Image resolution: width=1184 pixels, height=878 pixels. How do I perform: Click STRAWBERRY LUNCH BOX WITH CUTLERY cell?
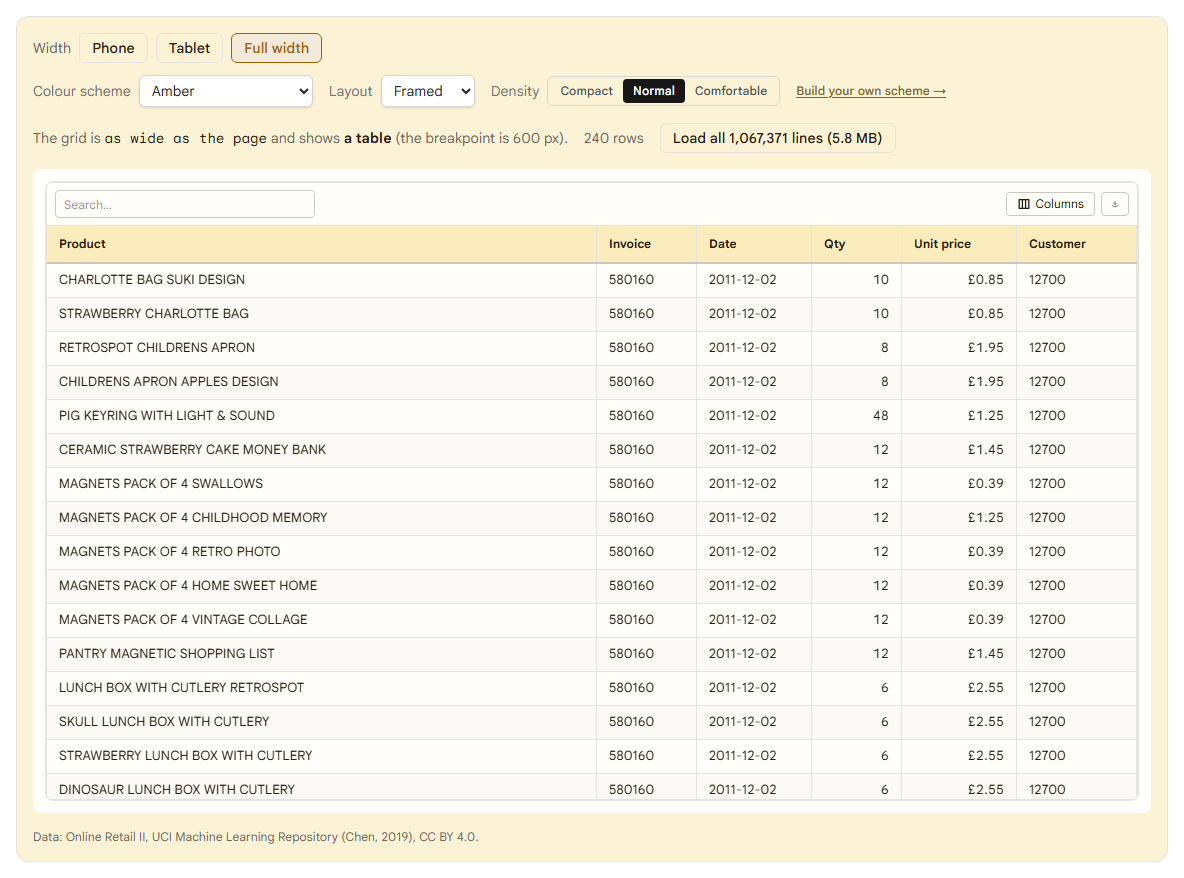pyautogui.click(x=322, y=756)
